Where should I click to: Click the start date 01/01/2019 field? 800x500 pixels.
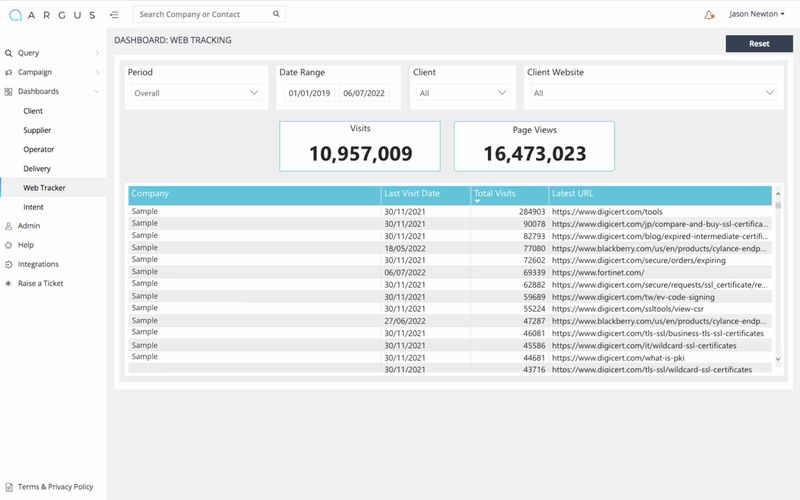point(309,93)
